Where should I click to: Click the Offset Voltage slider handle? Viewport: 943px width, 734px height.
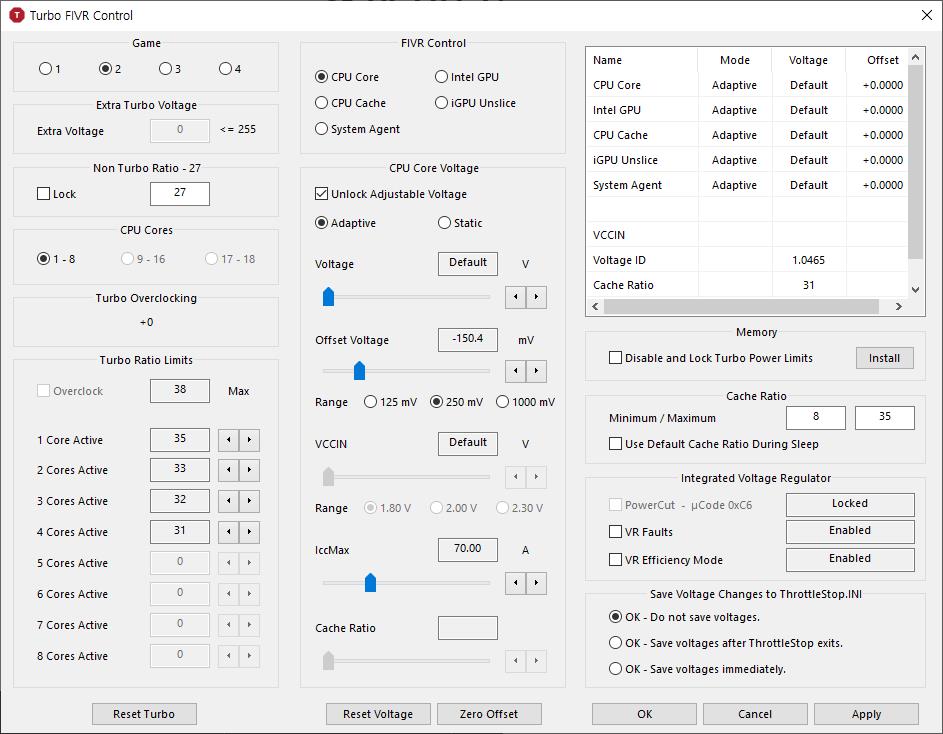coord(360,371)
